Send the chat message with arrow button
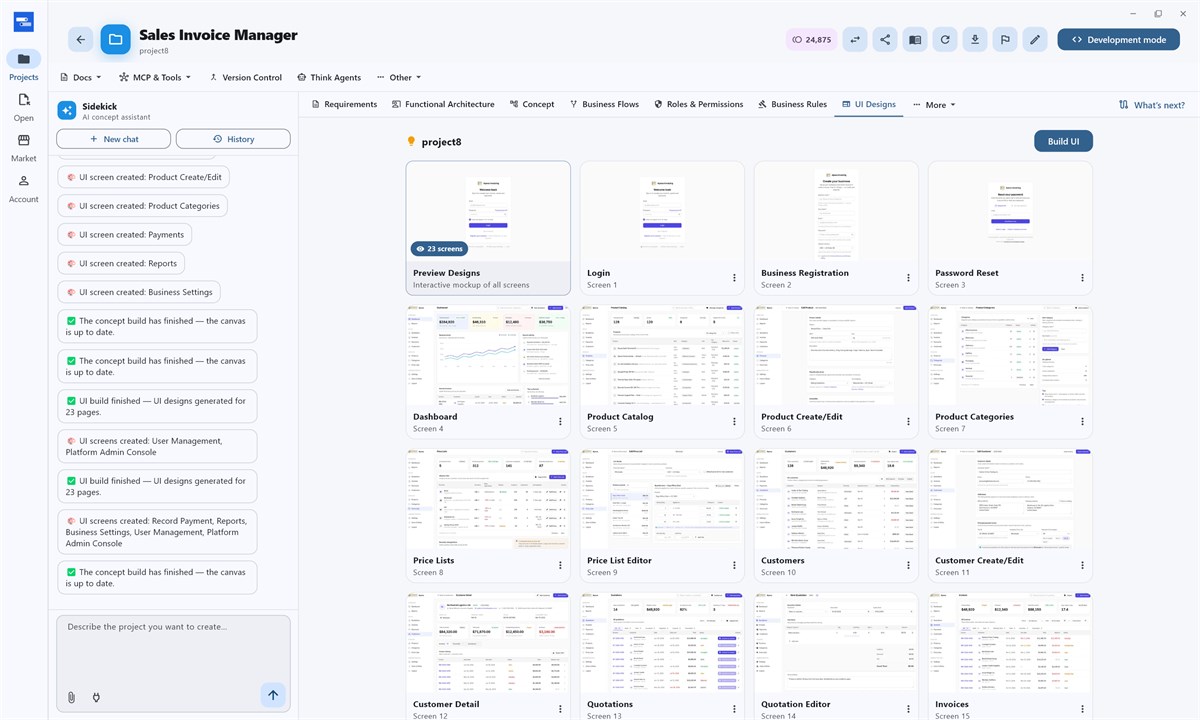 [x=272, y=695]
